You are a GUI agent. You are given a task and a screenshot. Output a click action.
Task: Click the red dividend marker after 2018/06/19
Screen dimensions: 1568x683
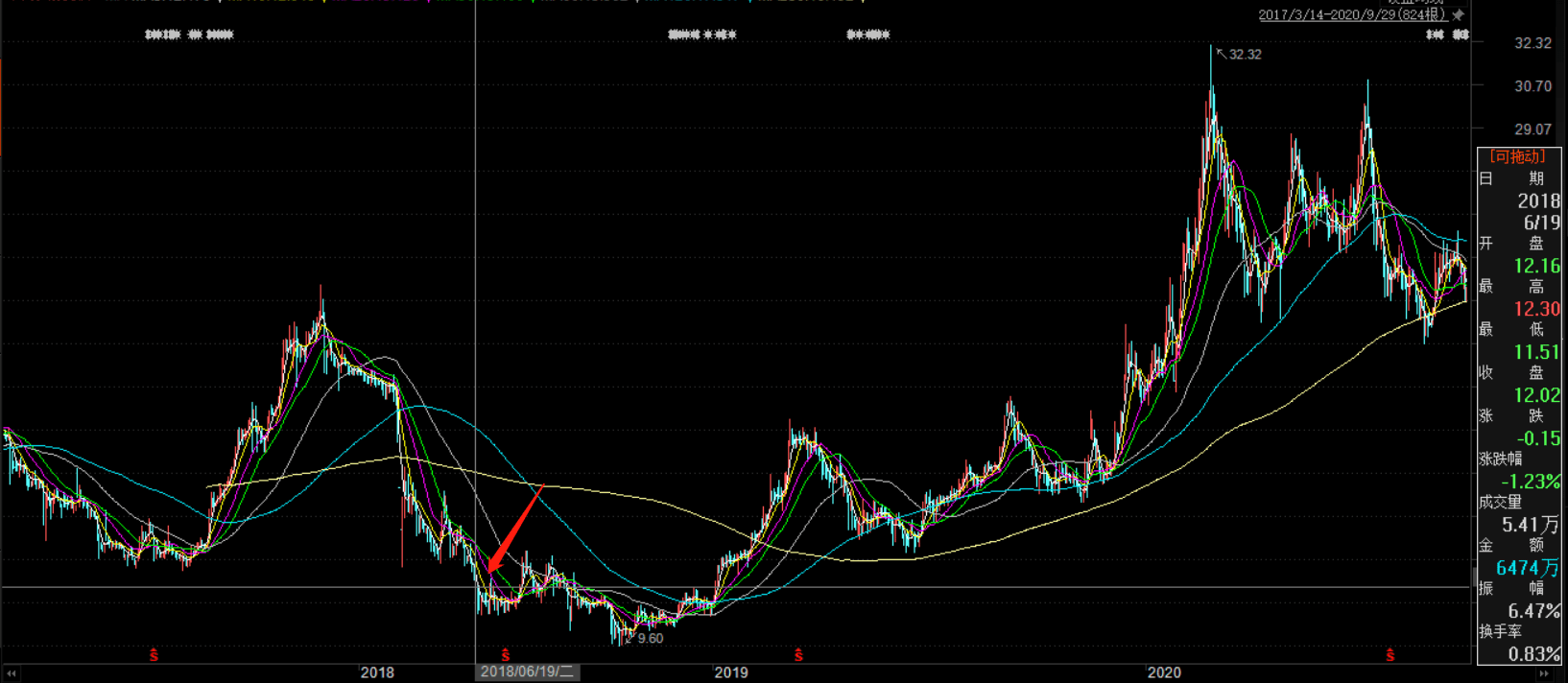pos(506,655)
